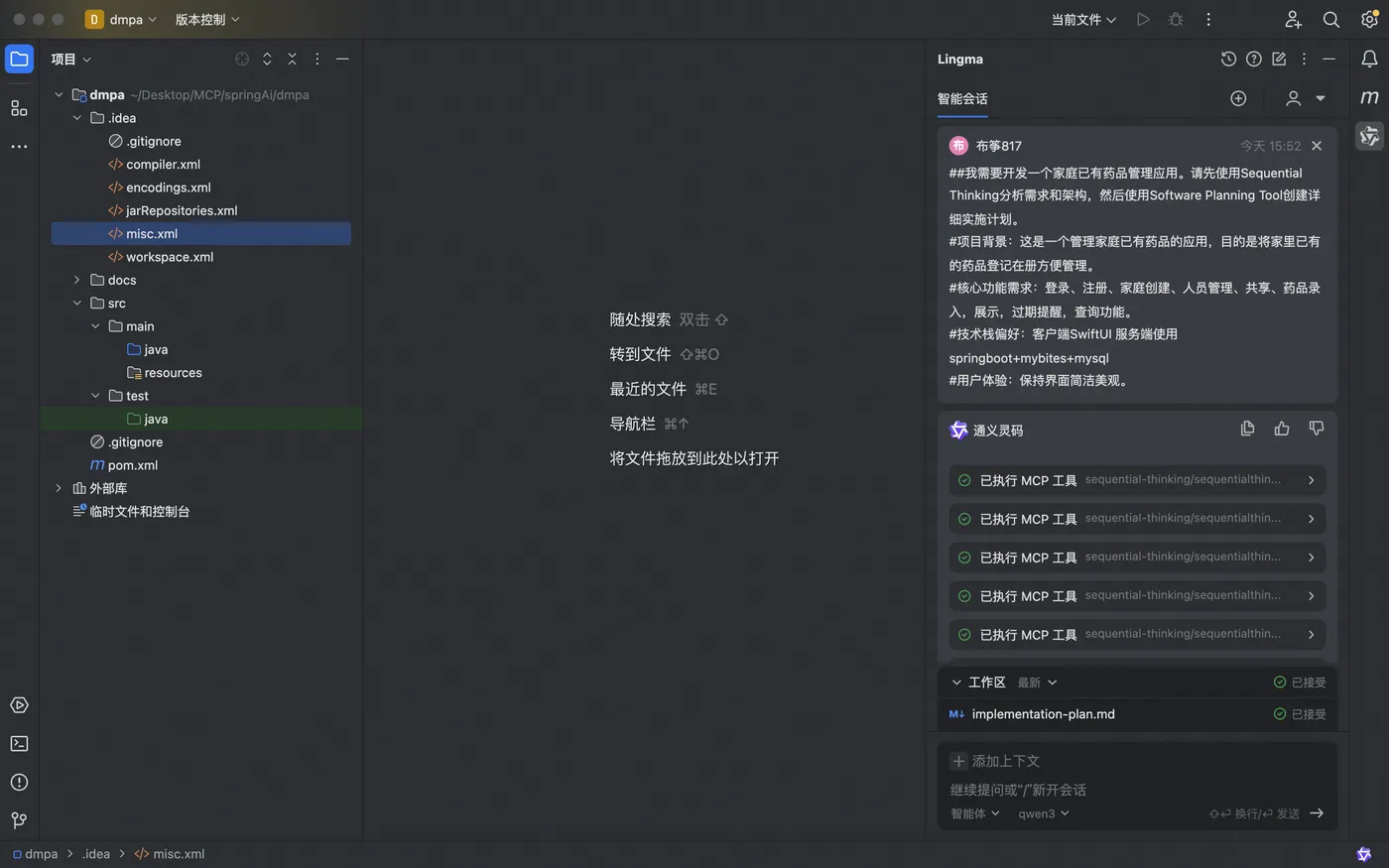Open the Terminal tool window
This screenshot has width=1389, height=868.
(19, 744)
